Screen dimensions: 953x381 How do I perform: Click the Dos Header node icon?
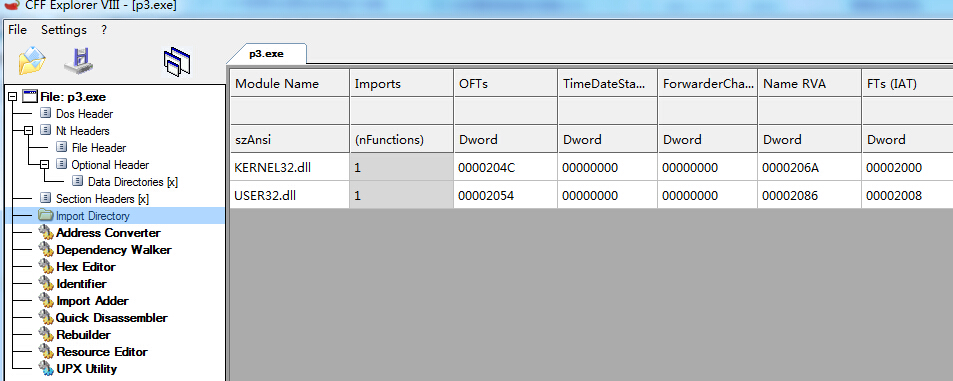(x=45, y=114)
